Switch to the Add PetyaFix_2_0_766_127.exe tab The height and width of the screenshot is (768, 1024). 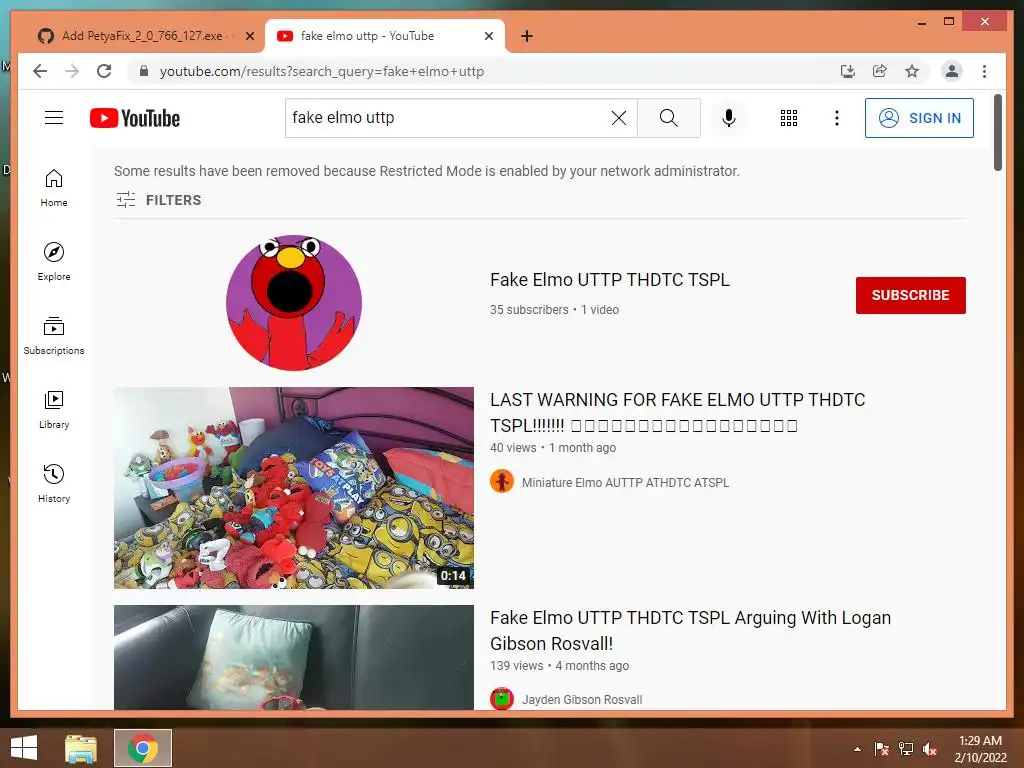point(142,36)
